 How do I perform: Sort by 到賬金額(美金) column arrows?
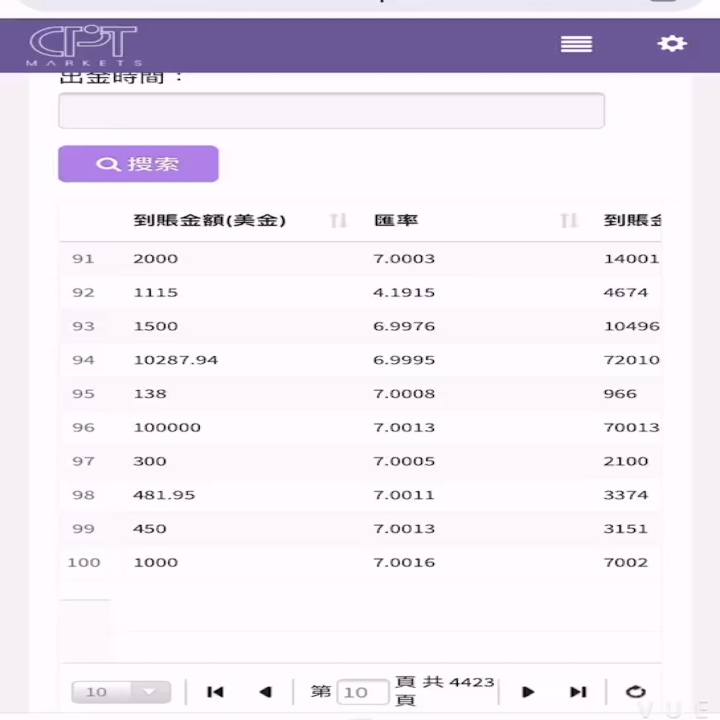click(x=338, y=221)
